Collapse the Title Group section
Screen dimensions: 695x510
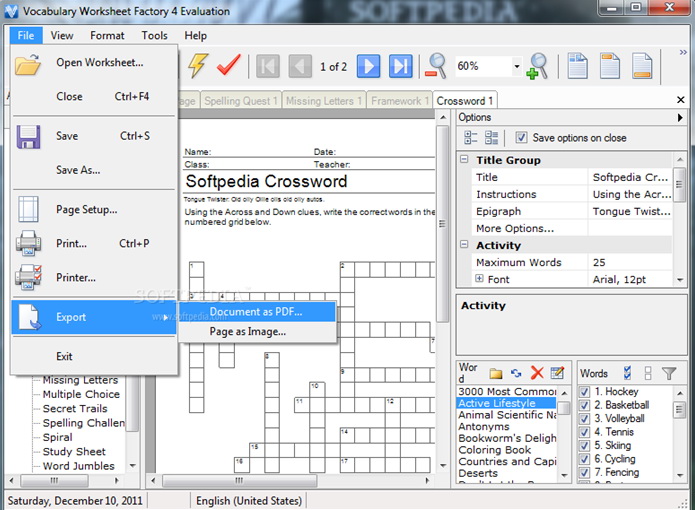pos(464,160)
